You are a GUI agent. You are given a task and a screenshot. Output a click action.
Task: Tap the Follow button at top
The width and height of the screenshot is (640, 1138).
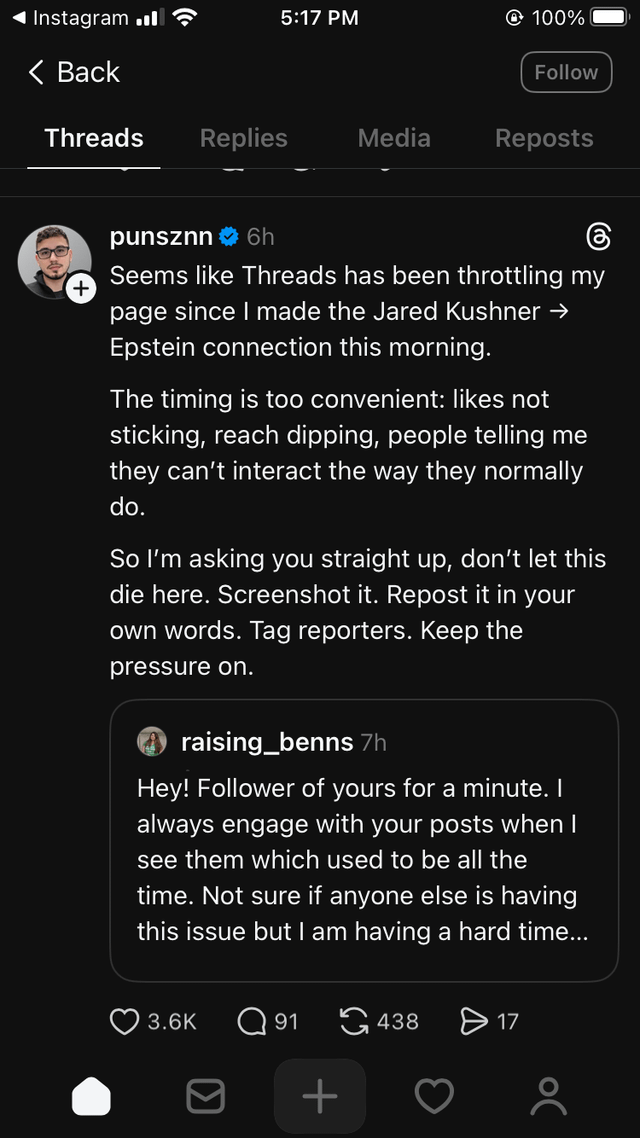coord(566,72)
